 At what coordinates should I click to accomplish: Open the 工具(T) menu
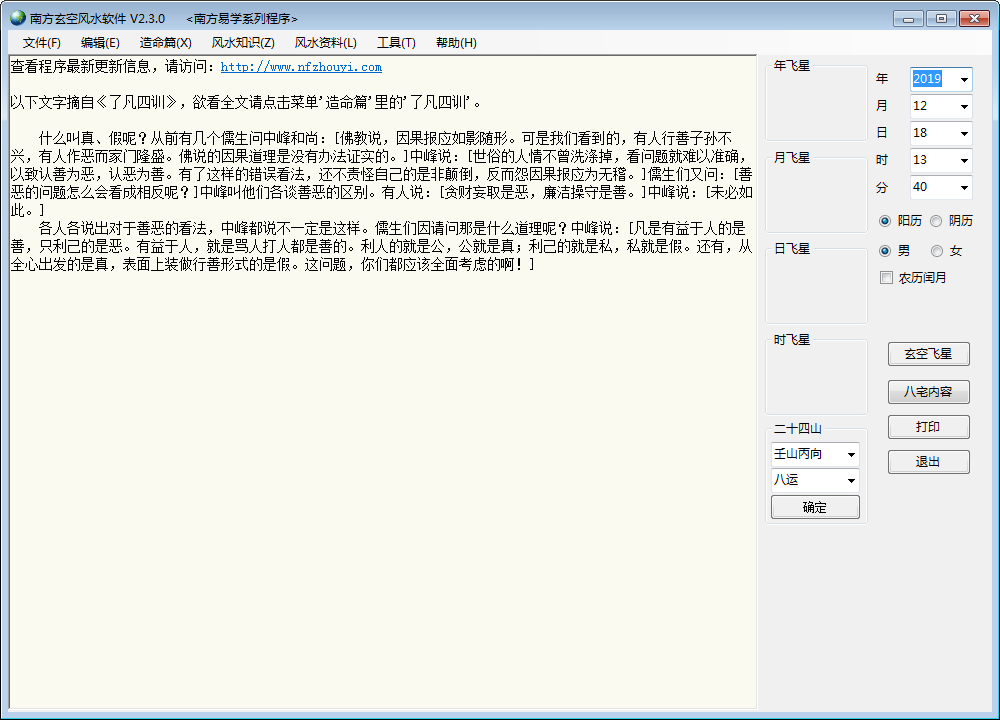(396, 43)
